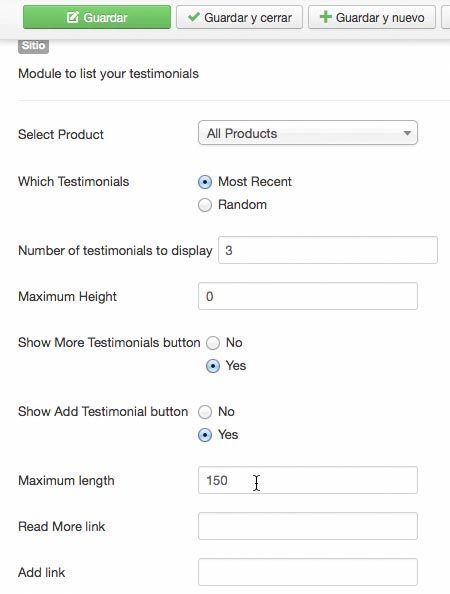Click the Select Product dropdown arrow

click(x=407, y=133)
